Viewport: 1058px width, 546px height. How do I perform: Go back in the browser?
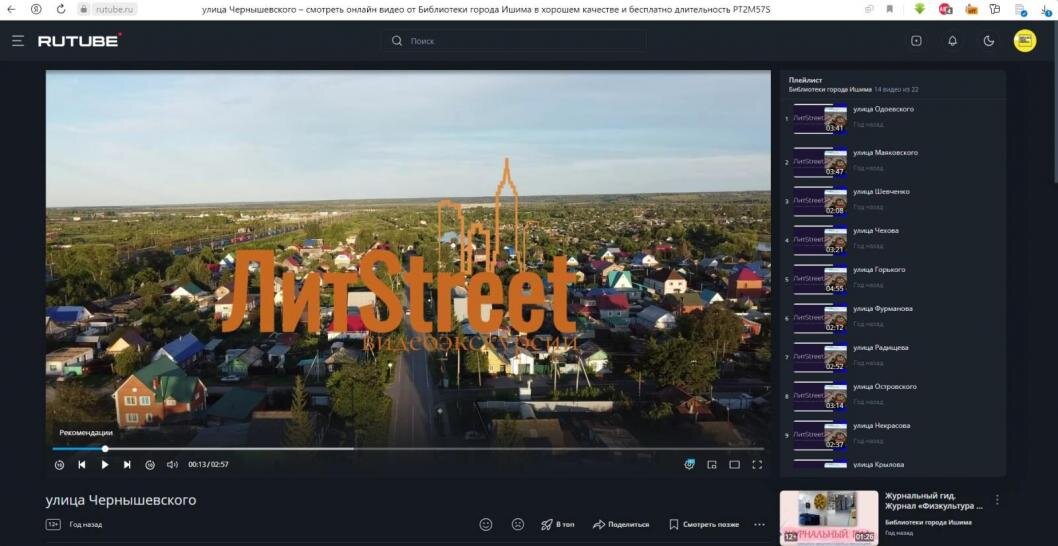click(x=11, y=9)
